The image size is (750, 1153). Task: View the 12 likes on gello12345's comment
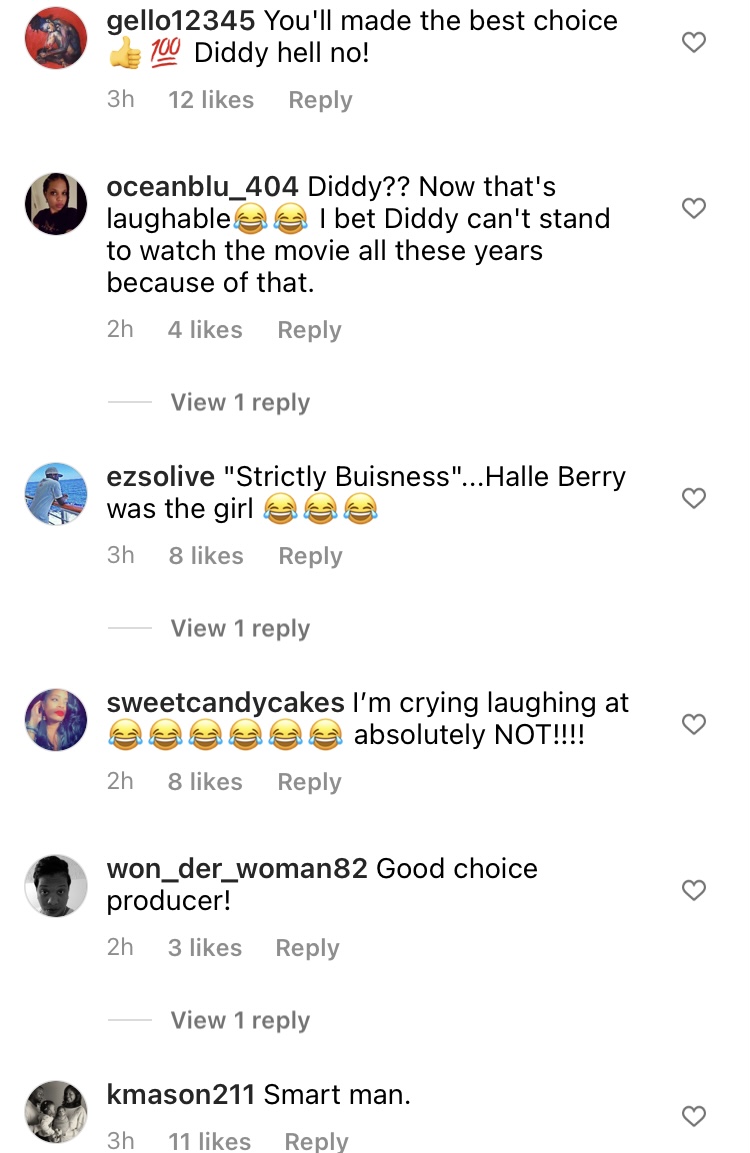pyautogui.click(x=211, y=100)
